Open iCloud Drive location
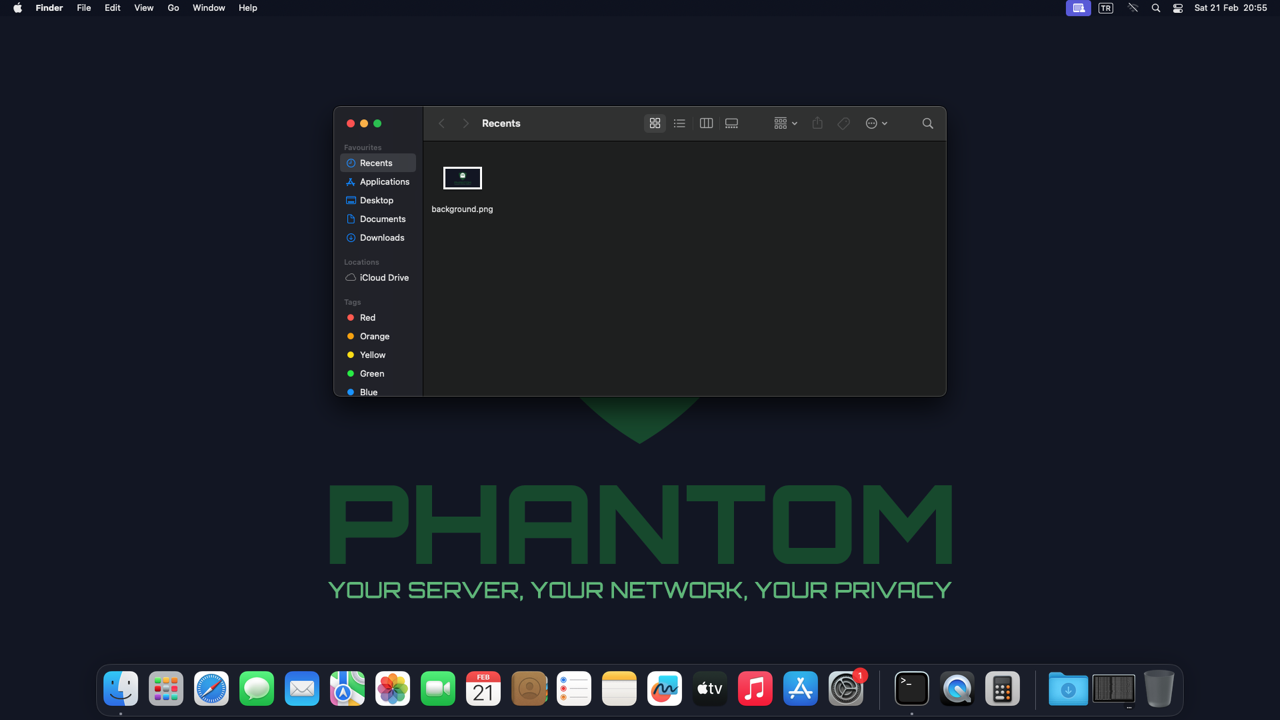This screenshot has height=720, width=1280. click(x=383, y=278)
